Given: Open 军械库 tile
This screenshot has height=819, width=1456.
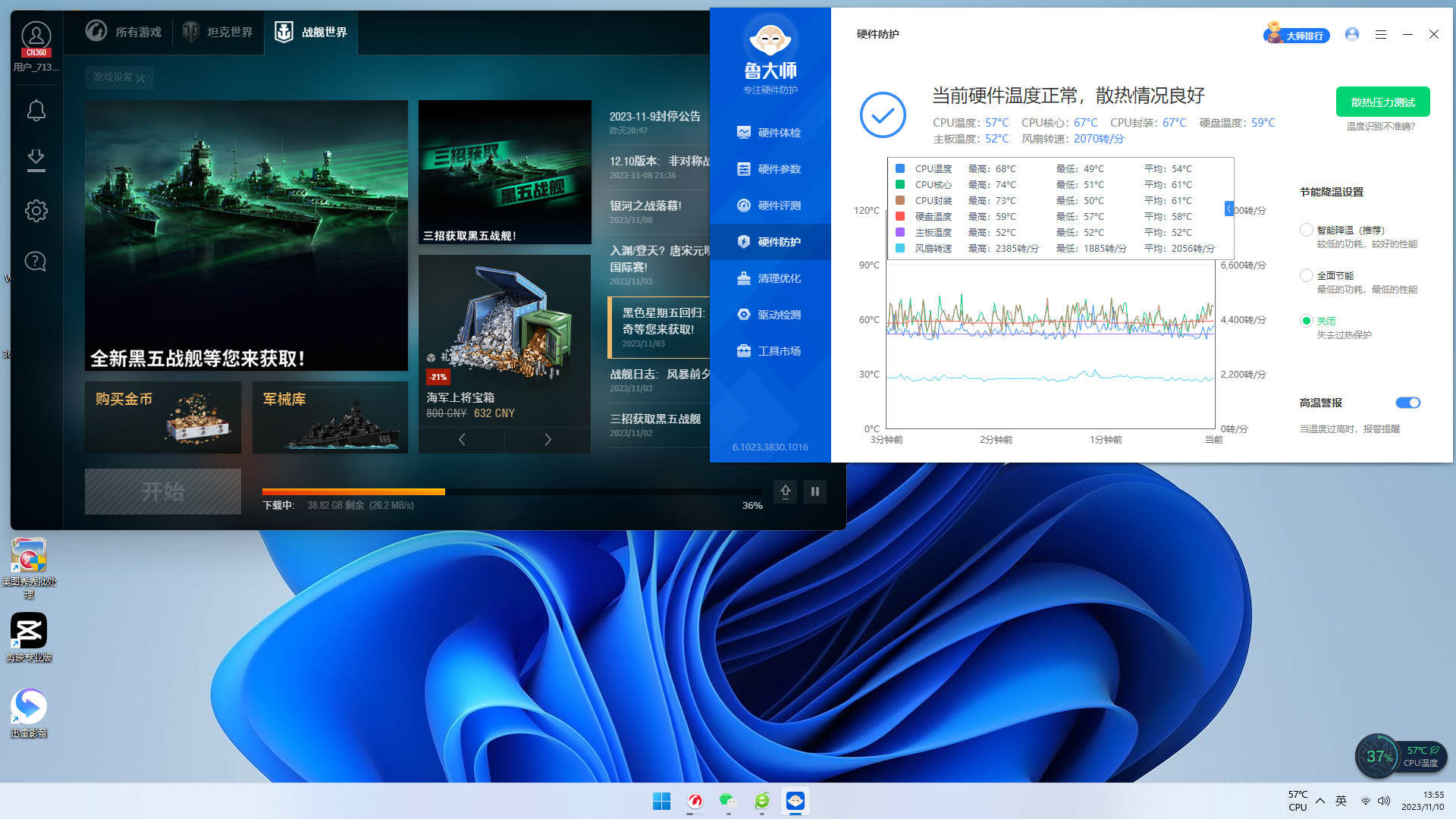Looking at the screenshot, I should pos(330,418).
